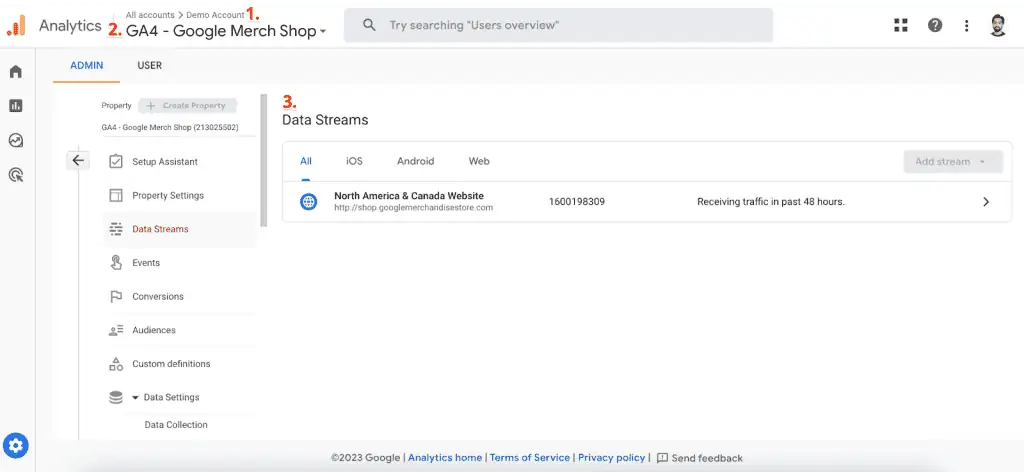This screenshot has width=1024, height=472.
Task: Click the back arrow in property column
Action: click(78, 160)
